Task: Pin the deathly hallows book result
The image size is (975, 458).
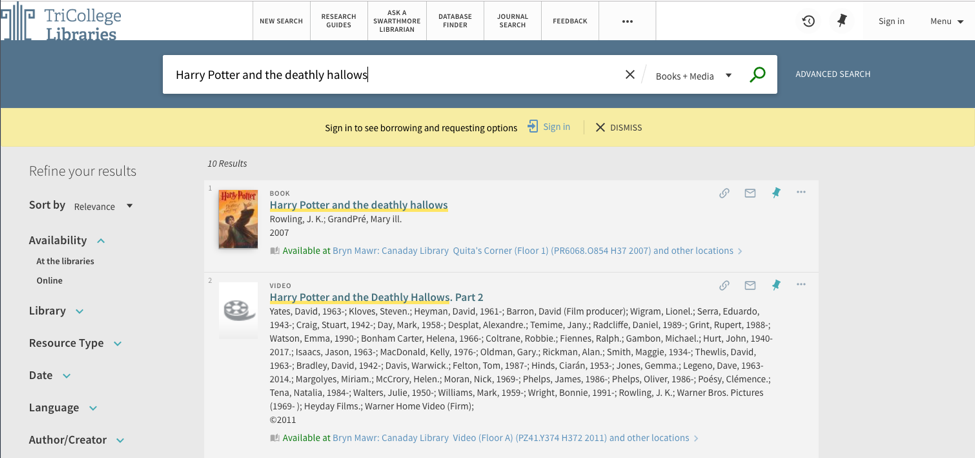Action: click(775, 193)
